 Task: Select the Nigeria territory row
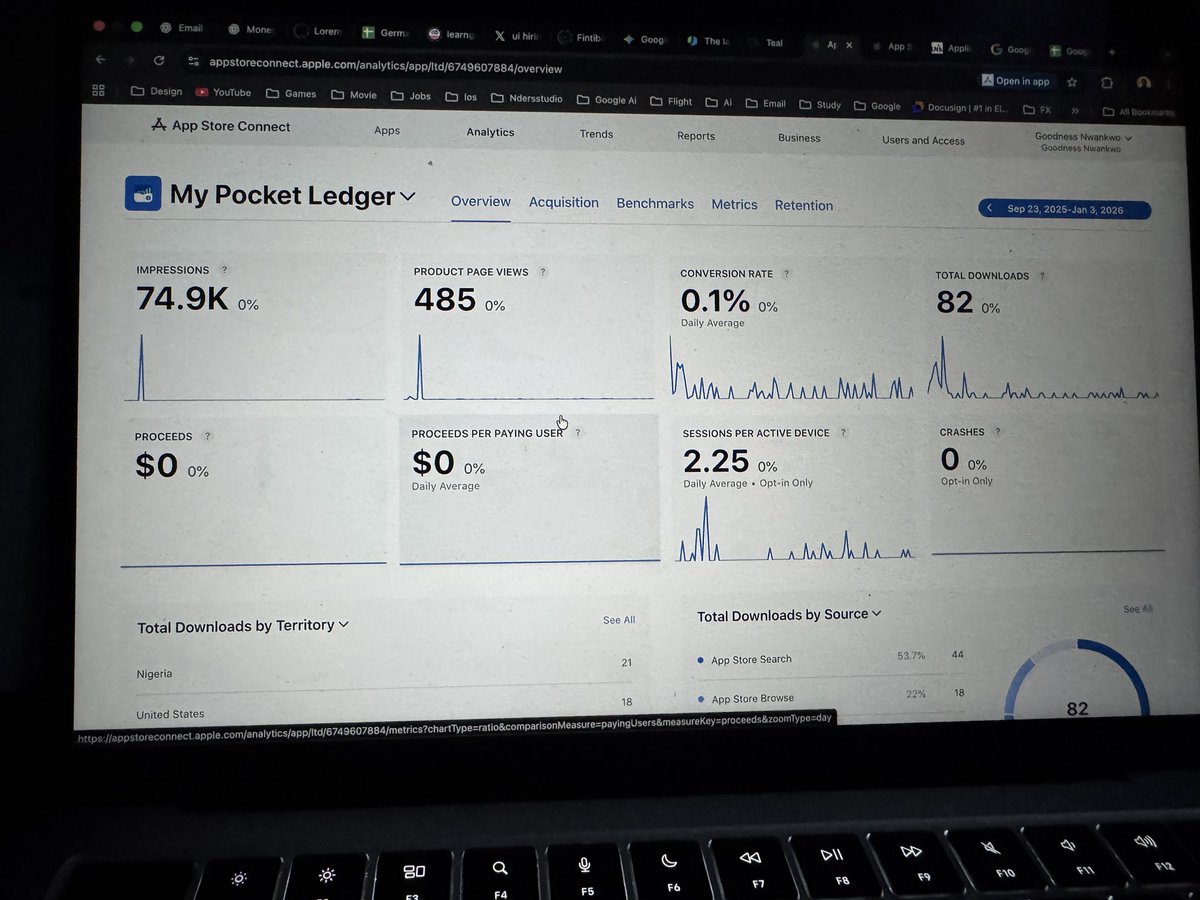(x=385, y=668)
